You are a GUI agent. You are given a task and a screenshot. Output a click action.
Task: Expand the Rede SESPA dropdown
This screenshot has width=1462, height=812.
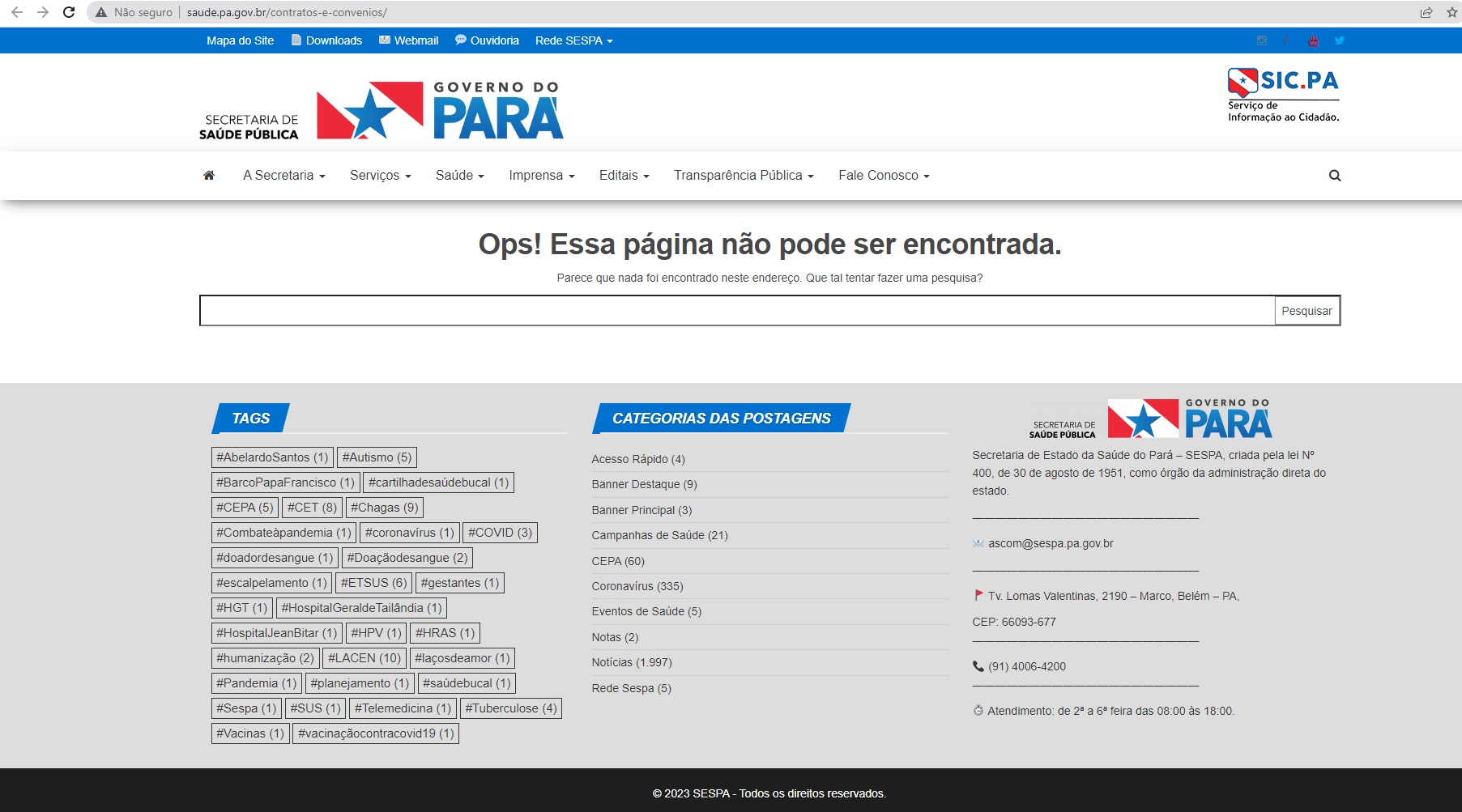click(573, 40)
